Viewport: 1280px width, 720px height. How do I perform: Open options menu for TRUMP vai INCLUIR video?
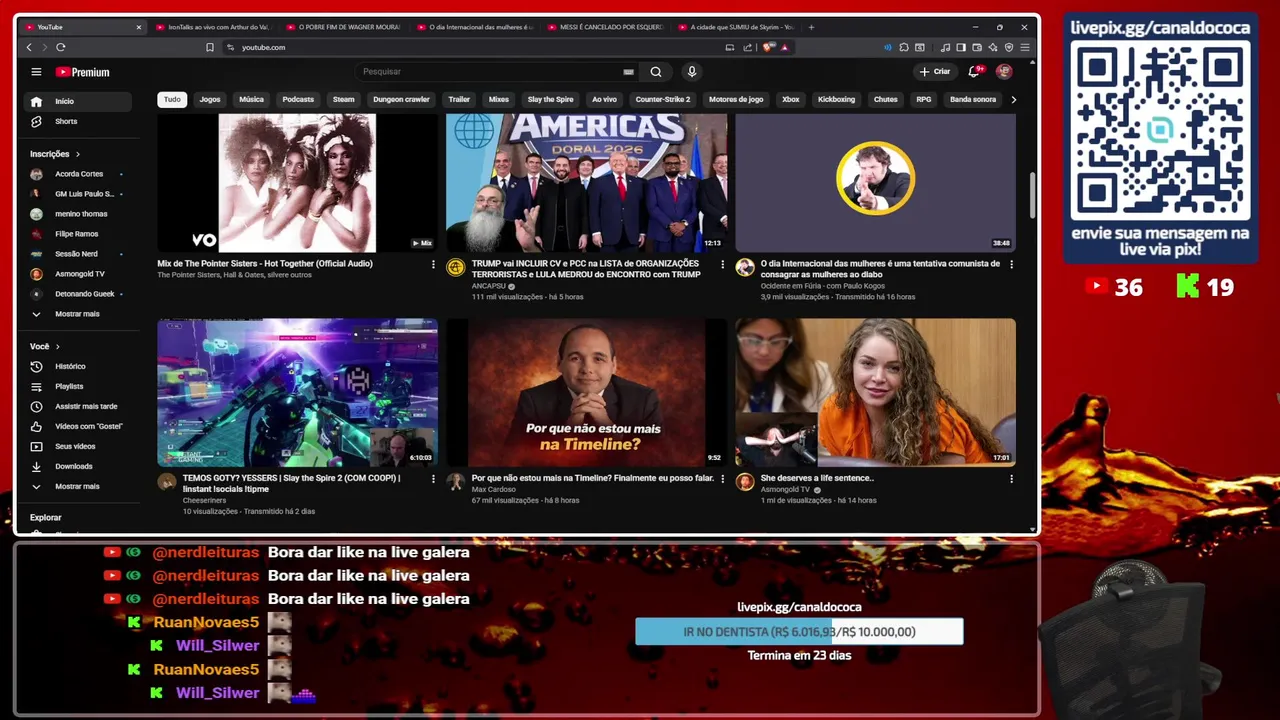coord(722,264)
